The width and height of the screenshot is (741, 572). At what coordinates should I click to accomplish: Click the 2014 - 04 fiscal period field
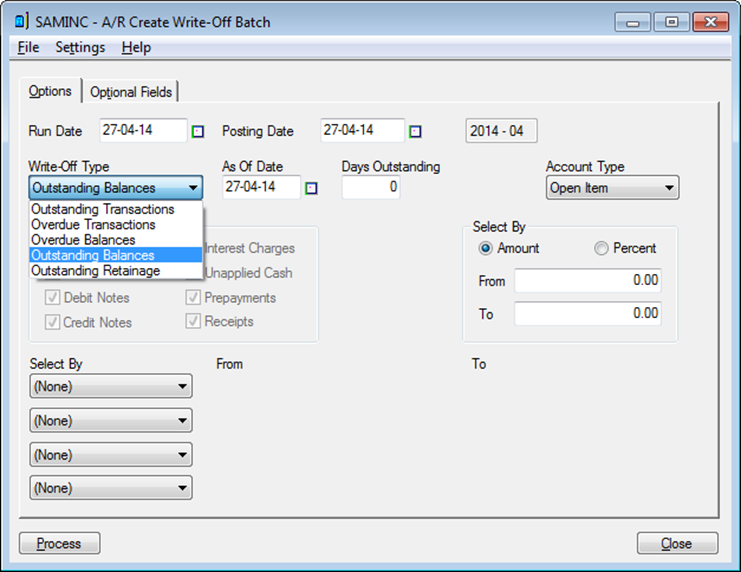(501, 130)
